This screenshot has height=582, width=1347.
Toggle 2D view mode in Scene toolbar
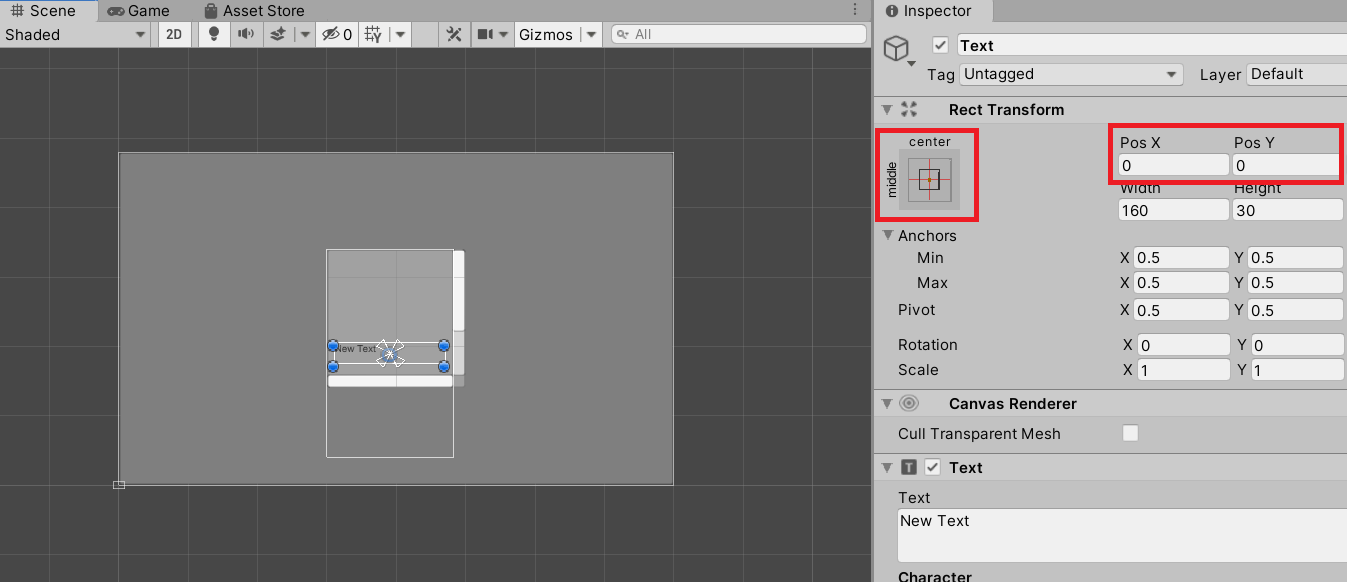174,34
